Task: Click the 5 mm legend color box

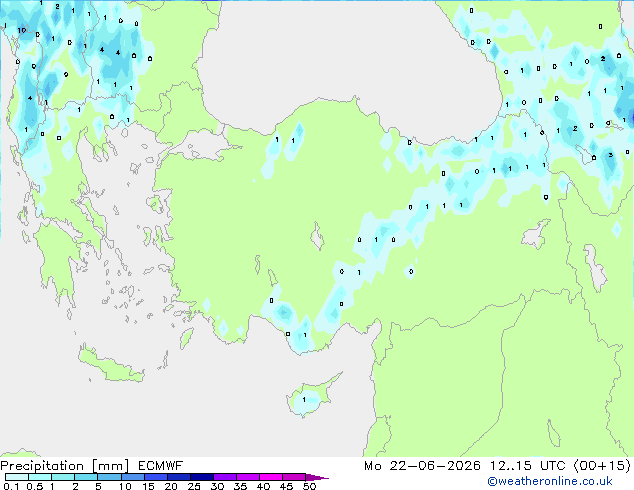Action: 109,477
